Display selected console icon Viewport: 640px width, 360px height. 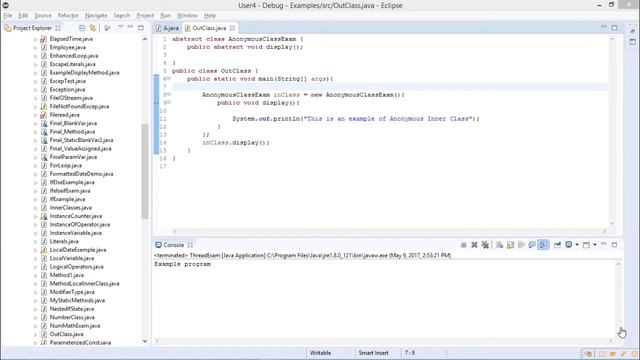[569, 244]
